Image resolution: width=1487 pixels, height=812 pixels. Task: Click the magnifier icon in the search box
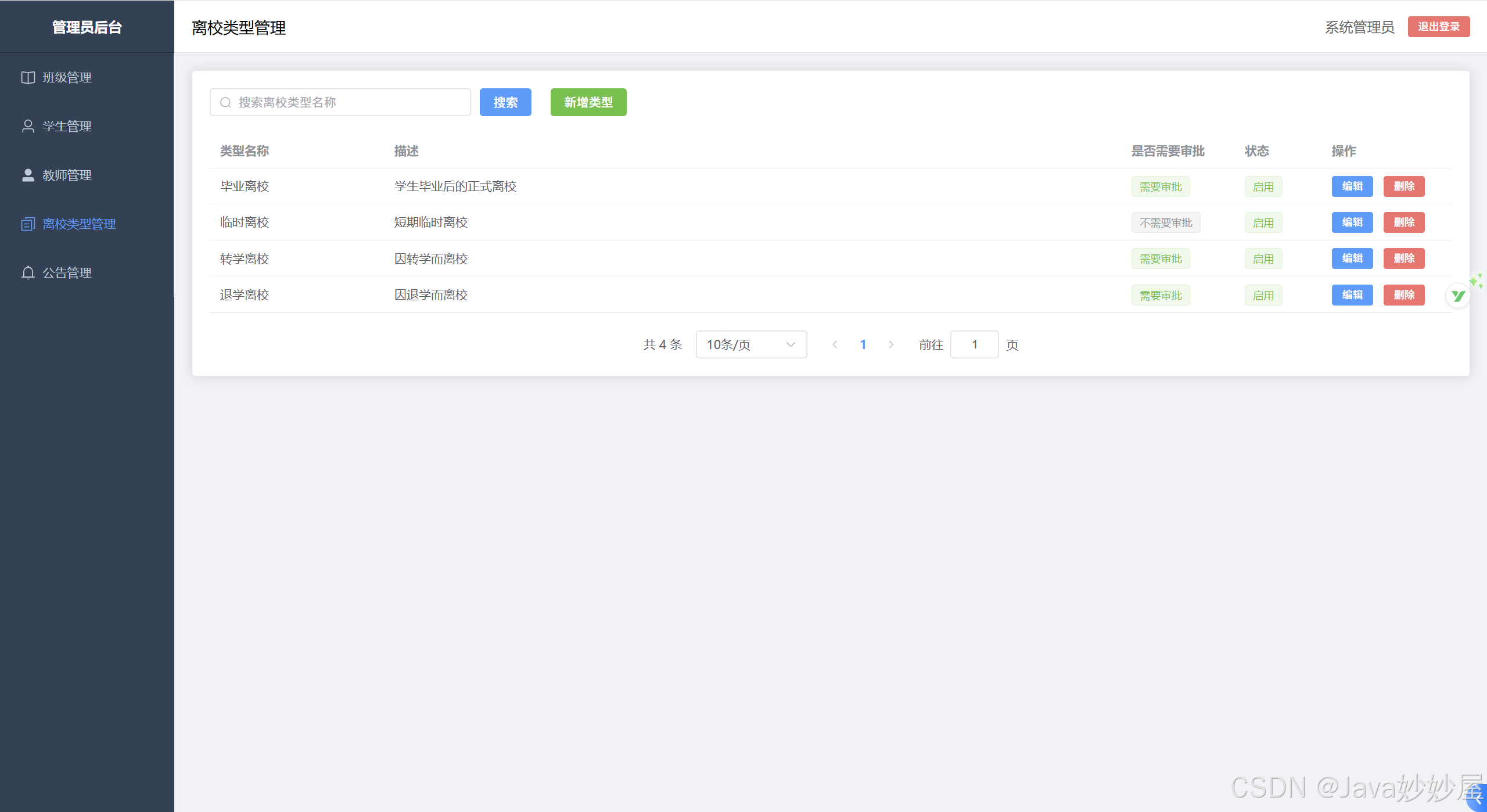(x=225, y=102)
